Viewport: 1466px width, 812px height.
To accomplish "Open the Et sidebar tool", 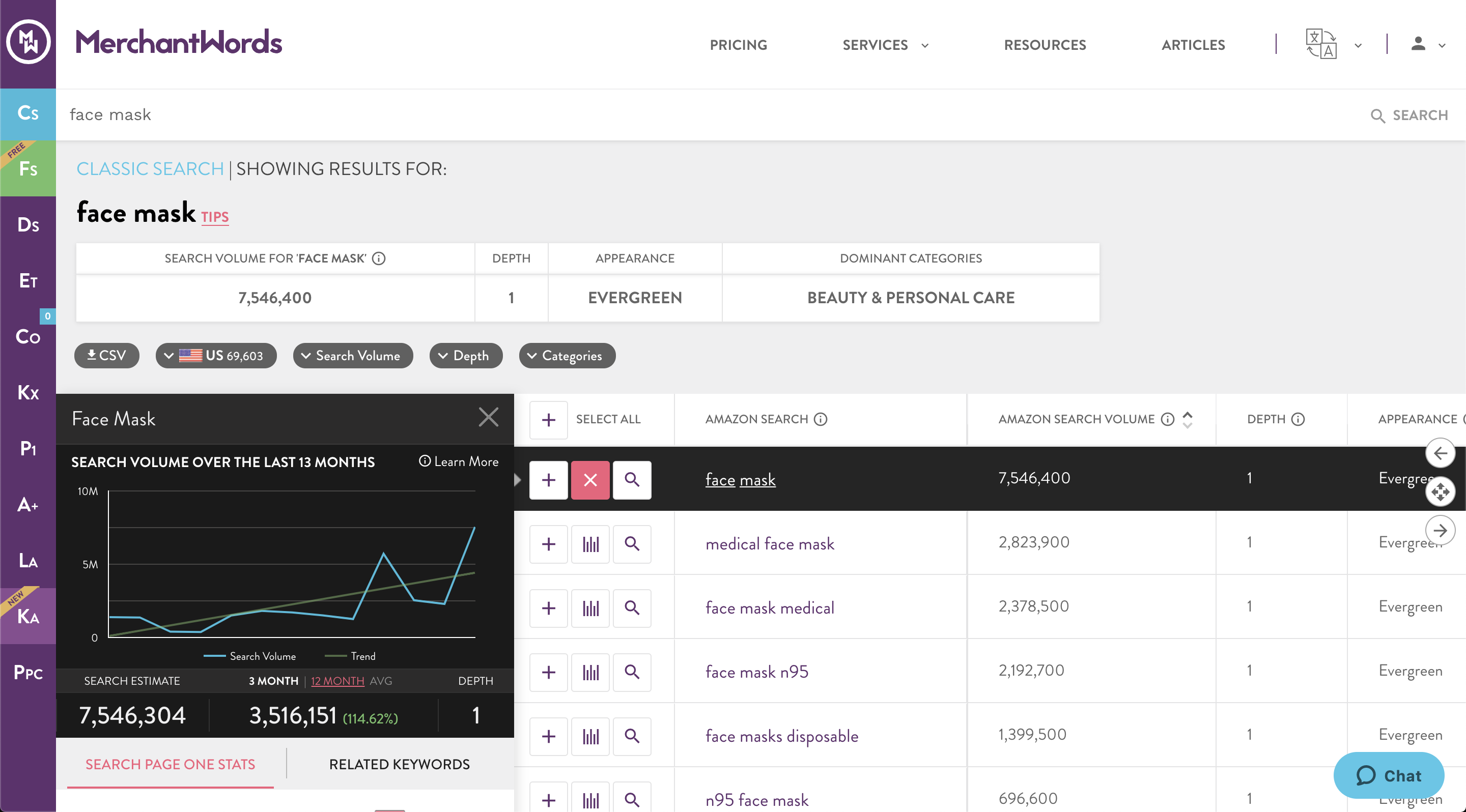I will 28,280.
